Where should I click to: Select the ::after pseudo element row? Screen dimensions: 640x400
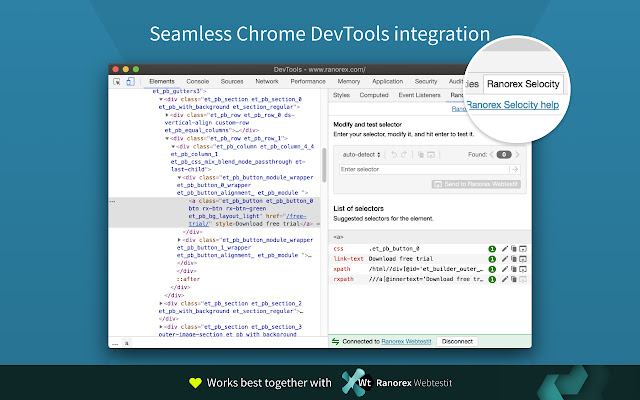pos(188,280)
